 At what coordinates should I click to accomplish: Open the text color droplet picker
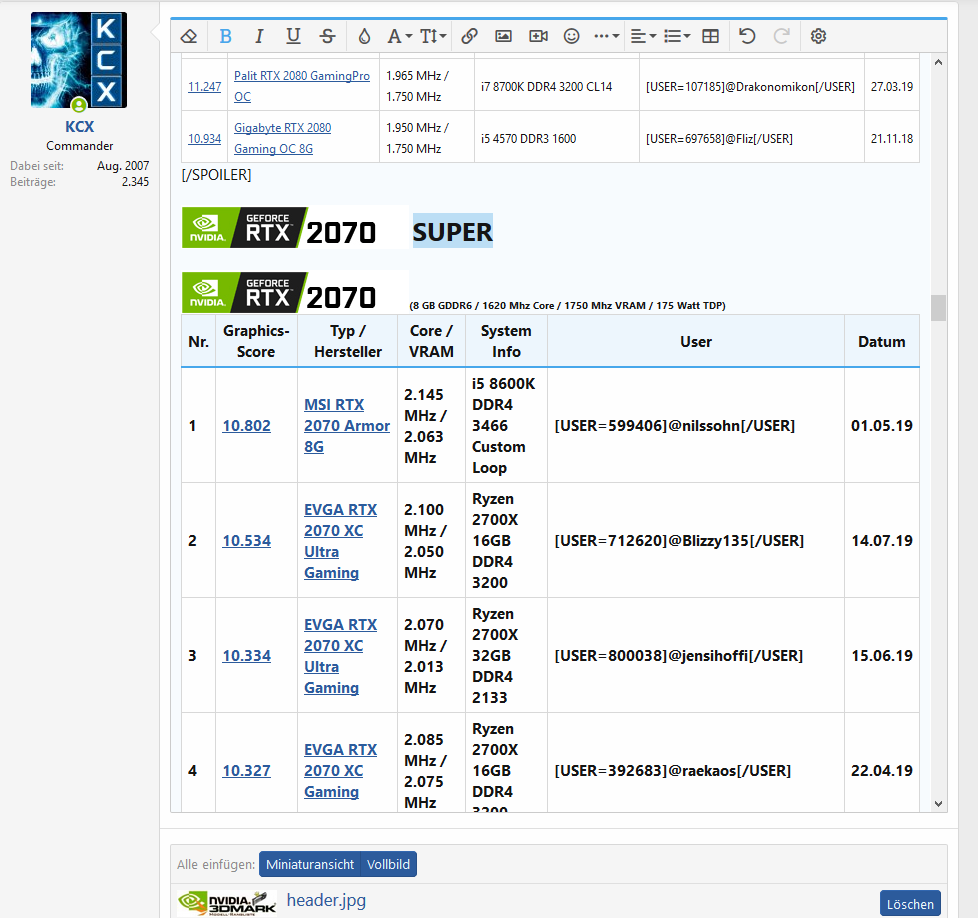tap(364, 36)
